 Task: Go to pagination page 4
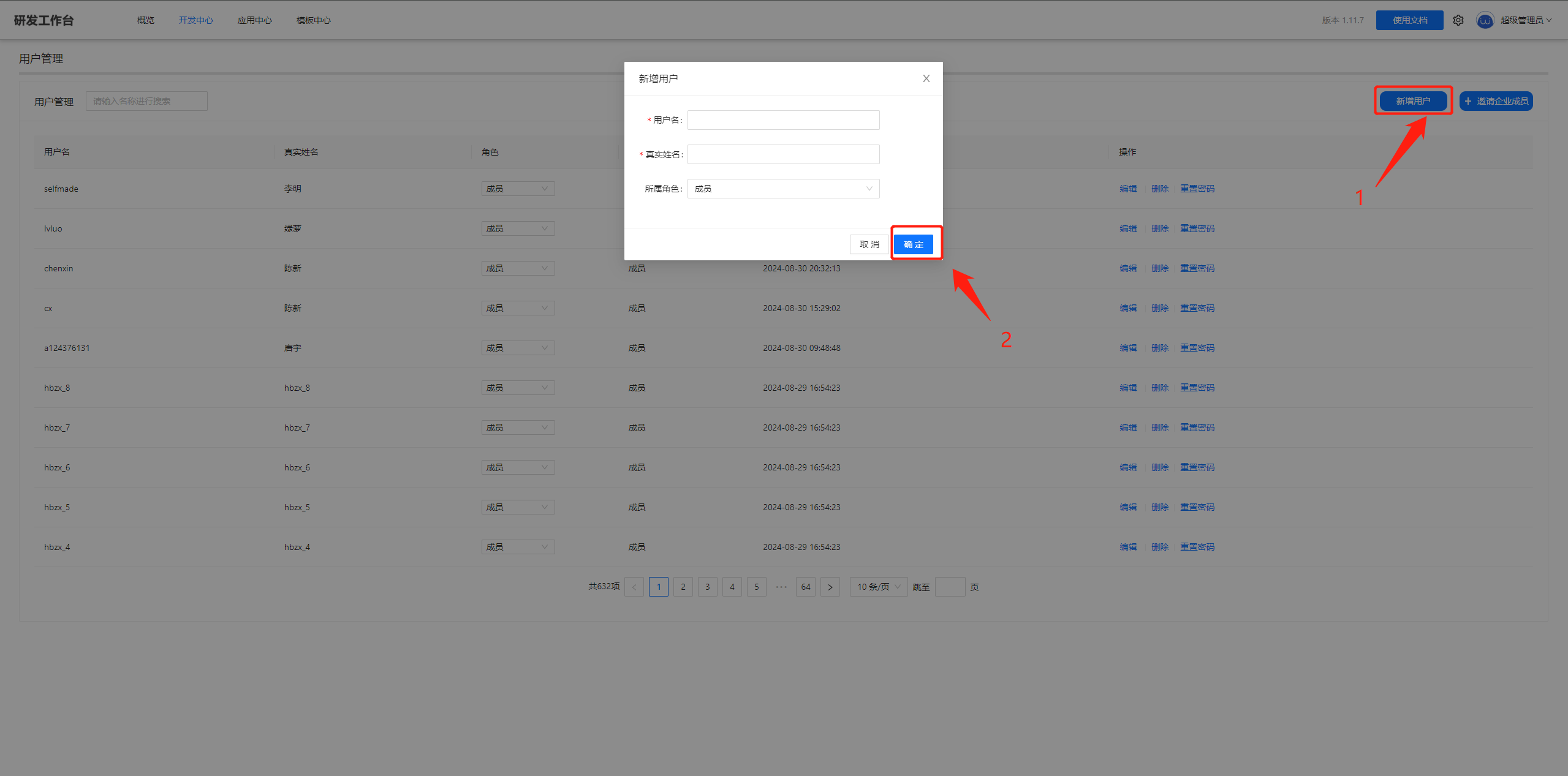click(x=732, y=587)
